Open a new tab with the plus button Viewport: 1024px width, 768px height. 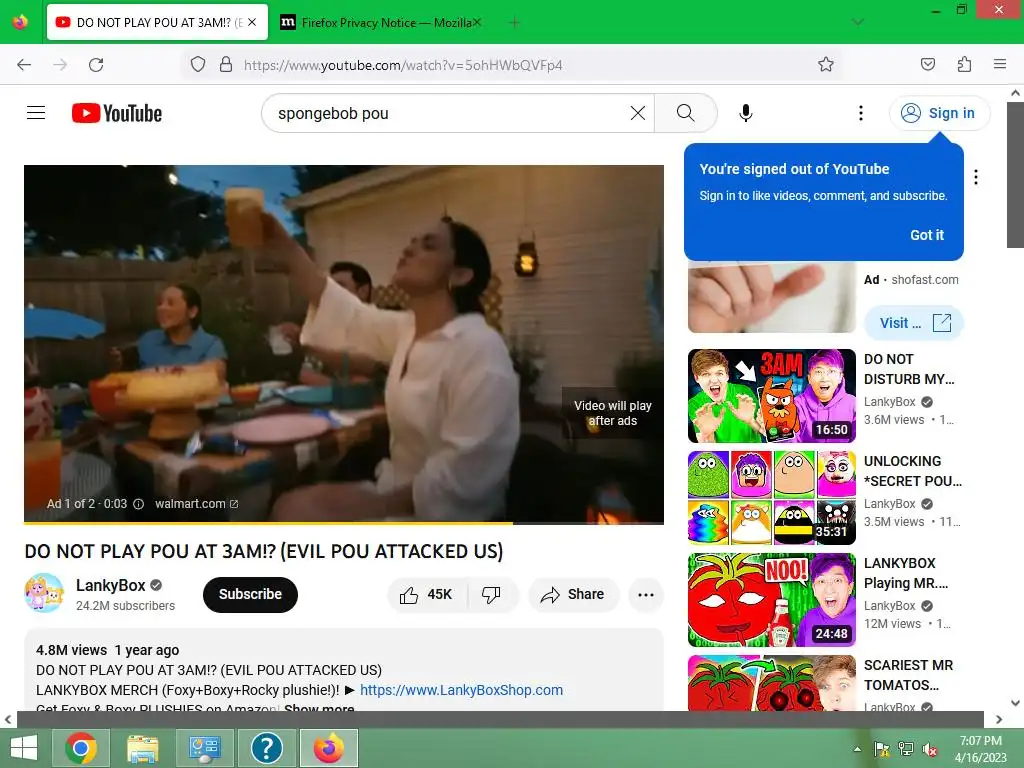515,23
